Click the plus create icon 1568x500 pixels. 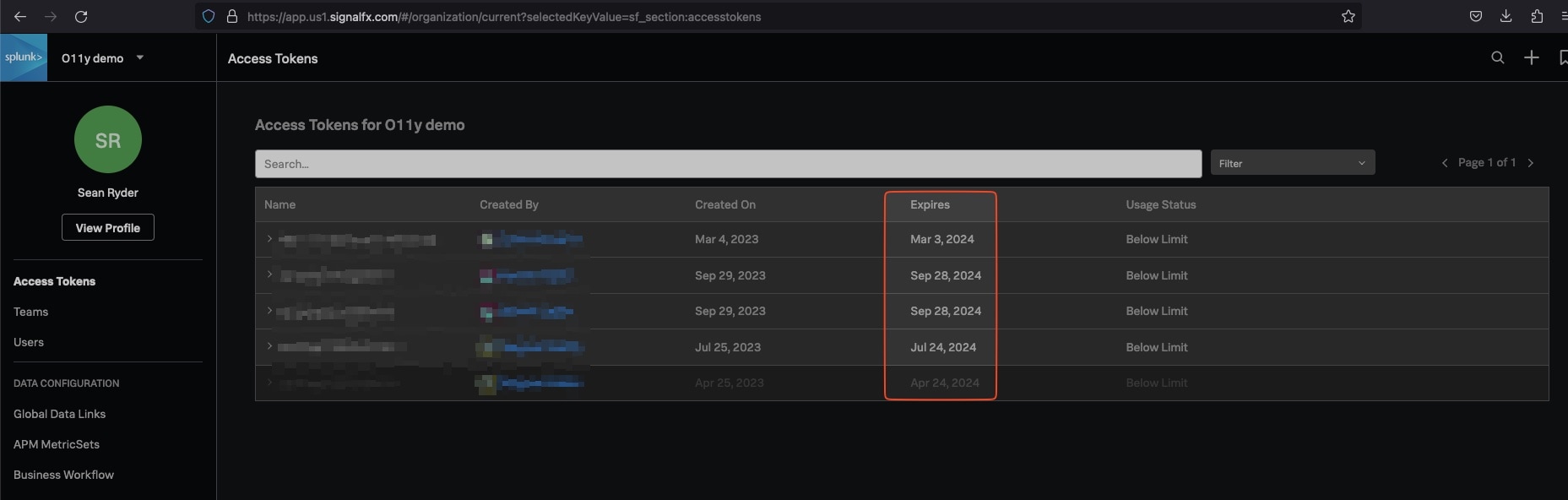click(x=1532, y=57)
